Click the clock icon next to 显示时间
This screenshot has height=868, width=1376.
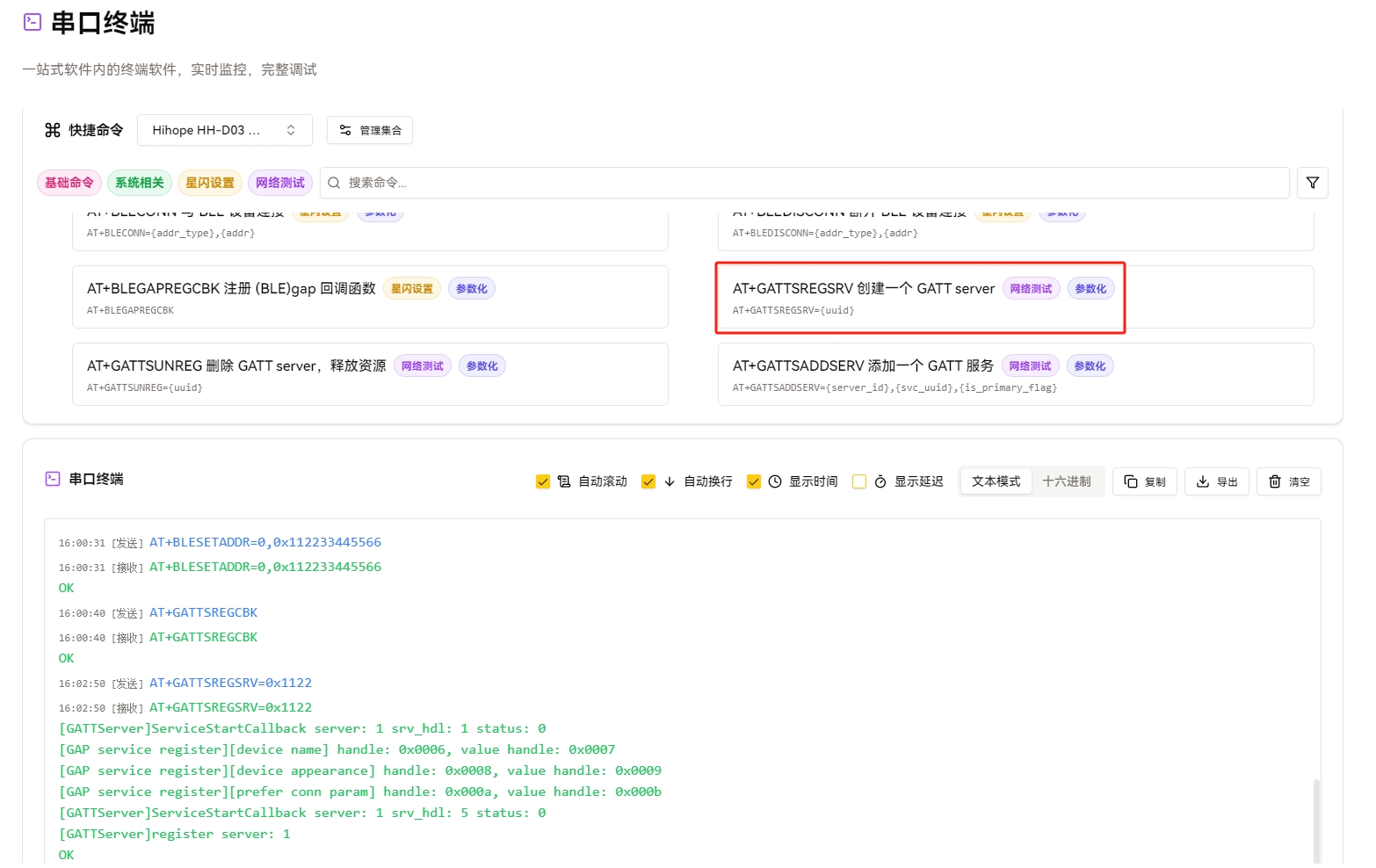(x=775, y=481)
